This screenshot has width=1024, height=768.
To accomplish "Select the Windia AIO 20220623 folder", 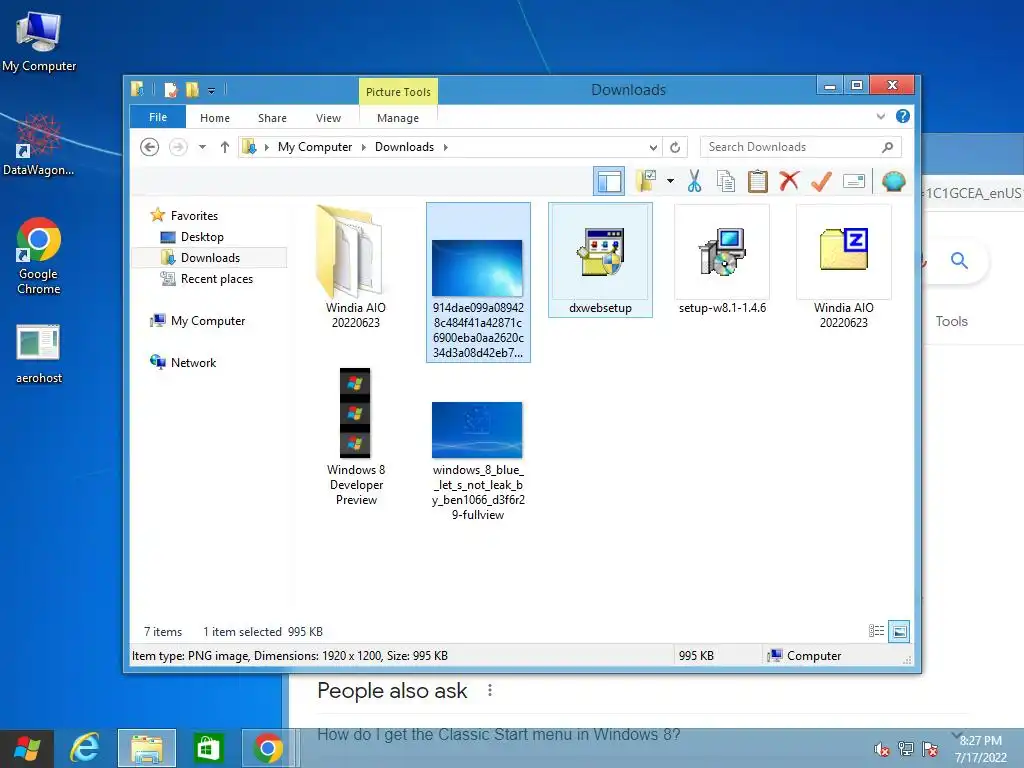I will [356, 267].
